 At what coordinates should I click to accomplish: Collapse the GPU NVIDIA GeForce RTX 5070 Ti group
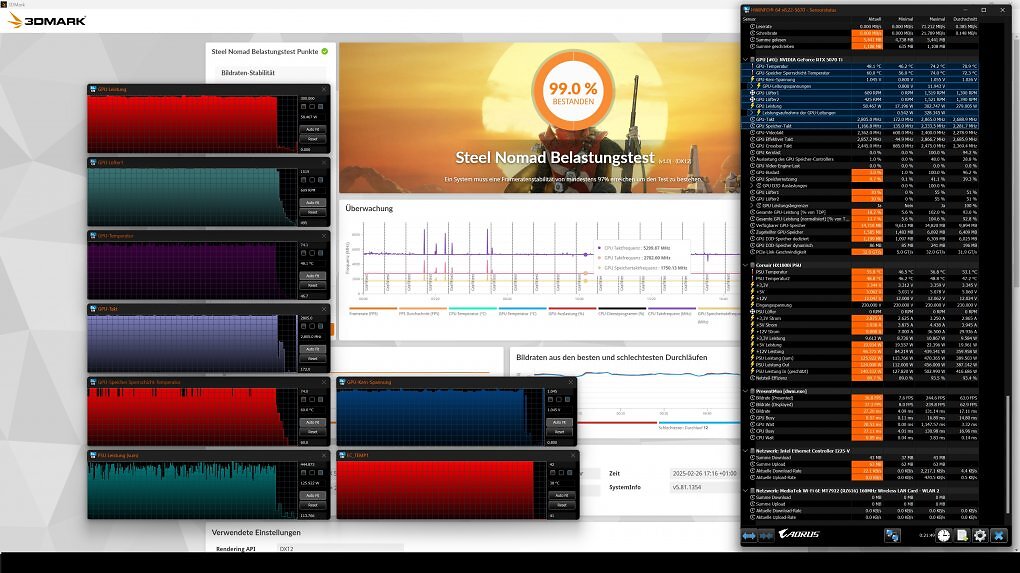point(745,59)
